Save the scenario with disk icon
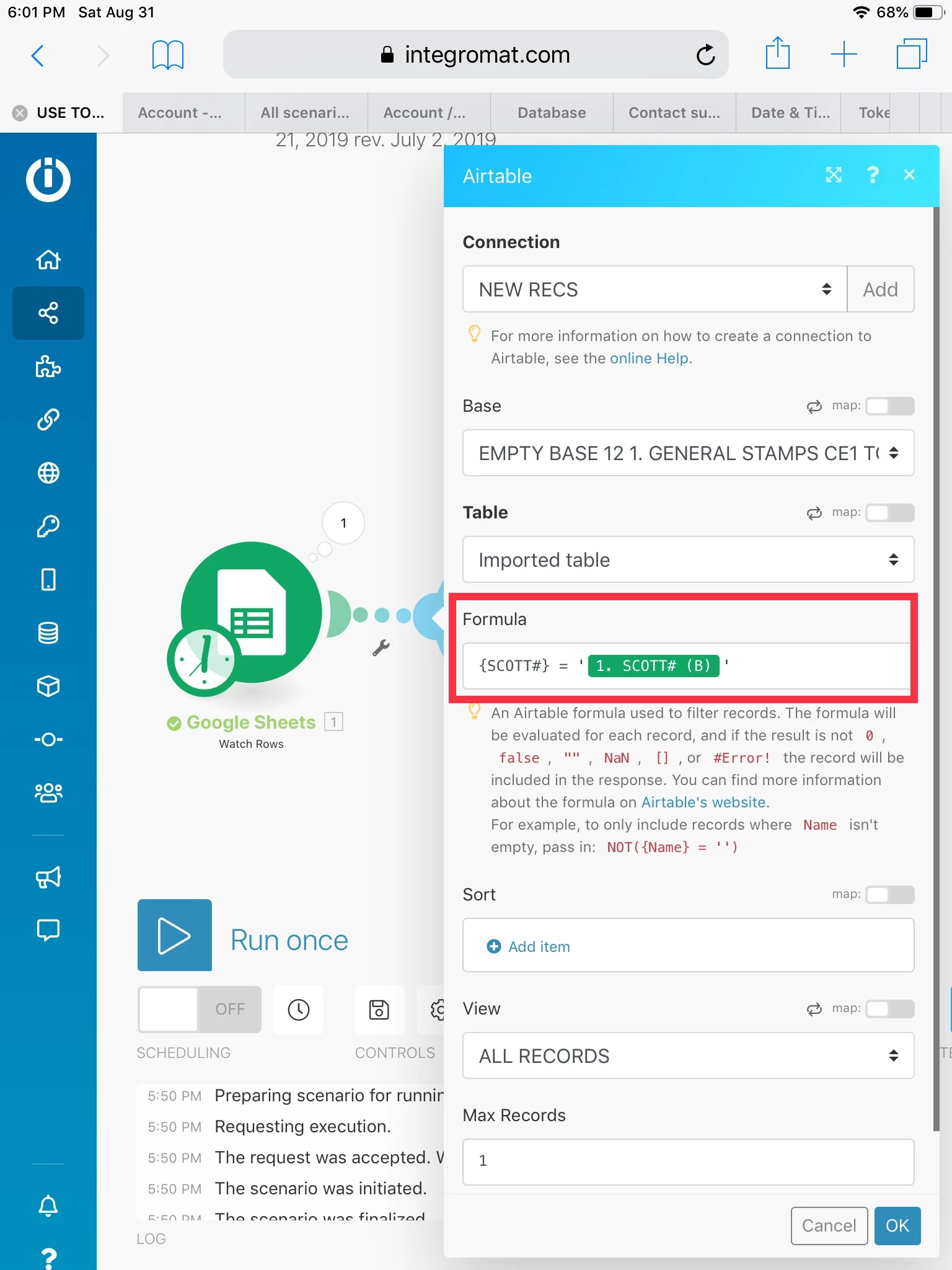 (x=379, y=1009)
